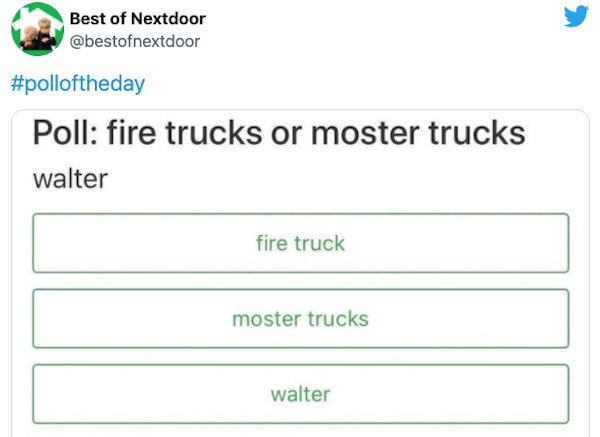600x437 pixels.
Task: Follow the #polloftheday hashtag link
Action: (x=78, y=83)
